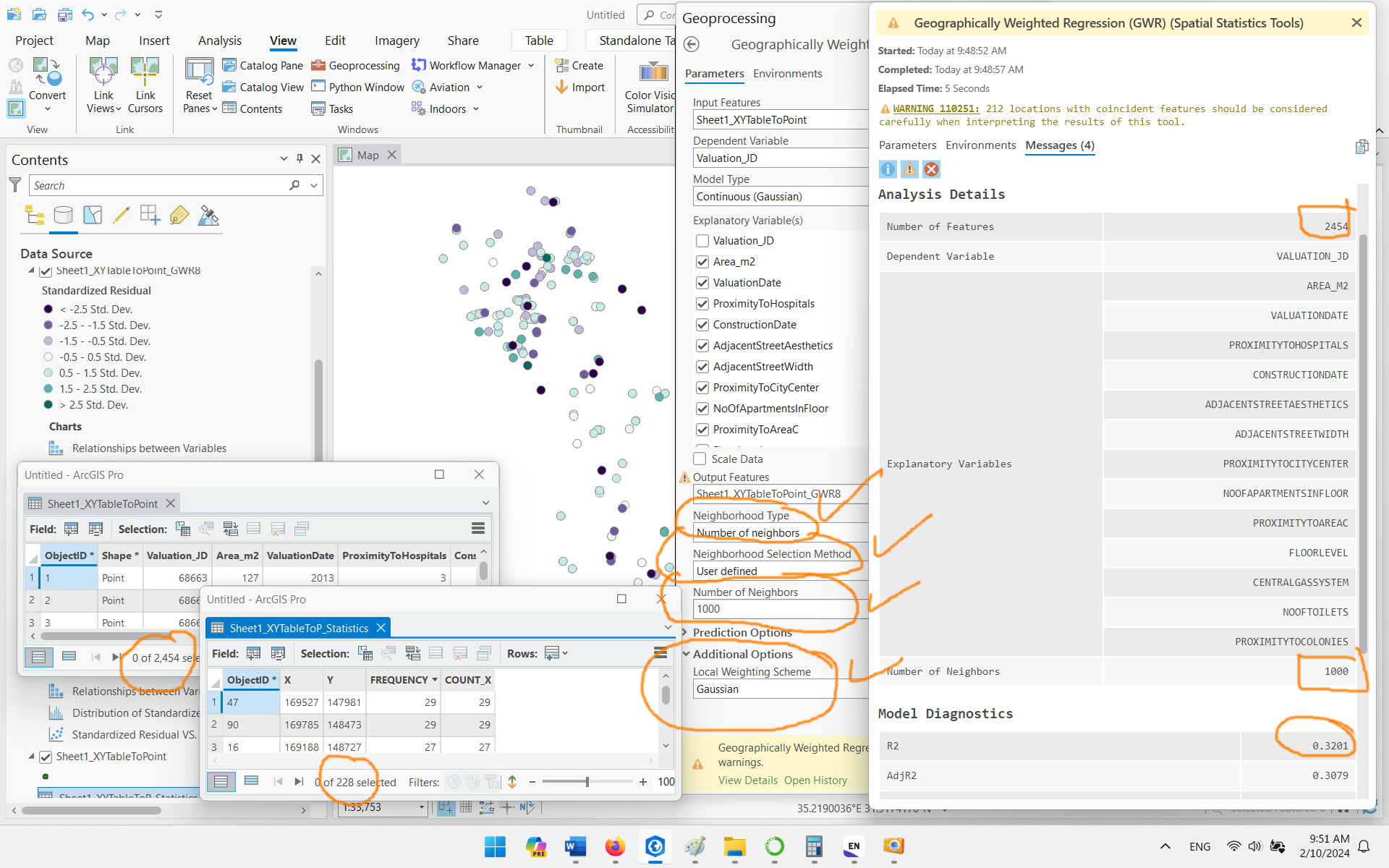This screenshot has height=868, width=1389.
Task: Click the back arrow in the Geoprocessing pane
Action: pos(692,44)
